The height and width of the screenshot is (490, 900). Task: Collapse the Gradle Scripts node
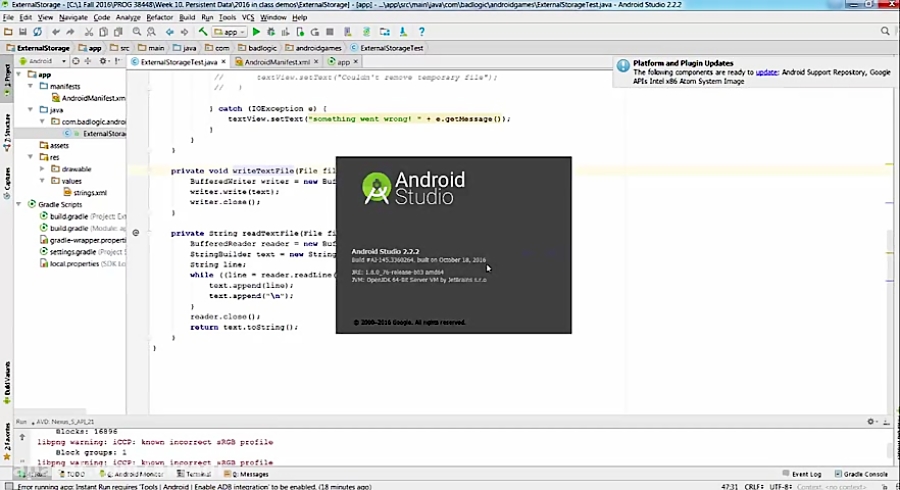19,204
